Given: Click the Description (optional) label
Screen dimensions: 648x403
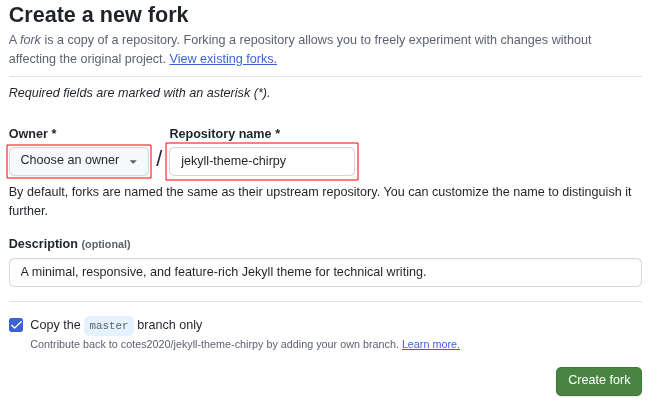Looking at the screenshot, I should (x=69, y=244).
